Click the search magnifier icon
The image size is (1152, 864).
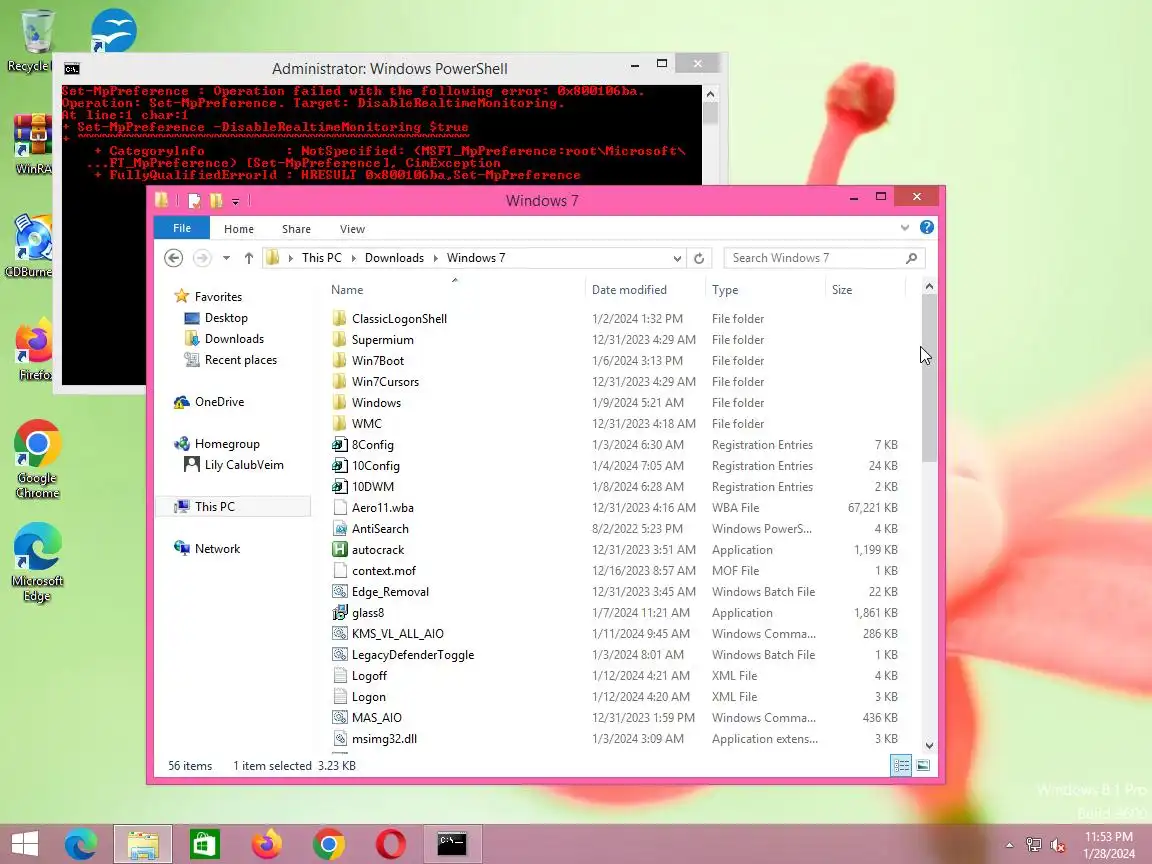tap(911, 258)
